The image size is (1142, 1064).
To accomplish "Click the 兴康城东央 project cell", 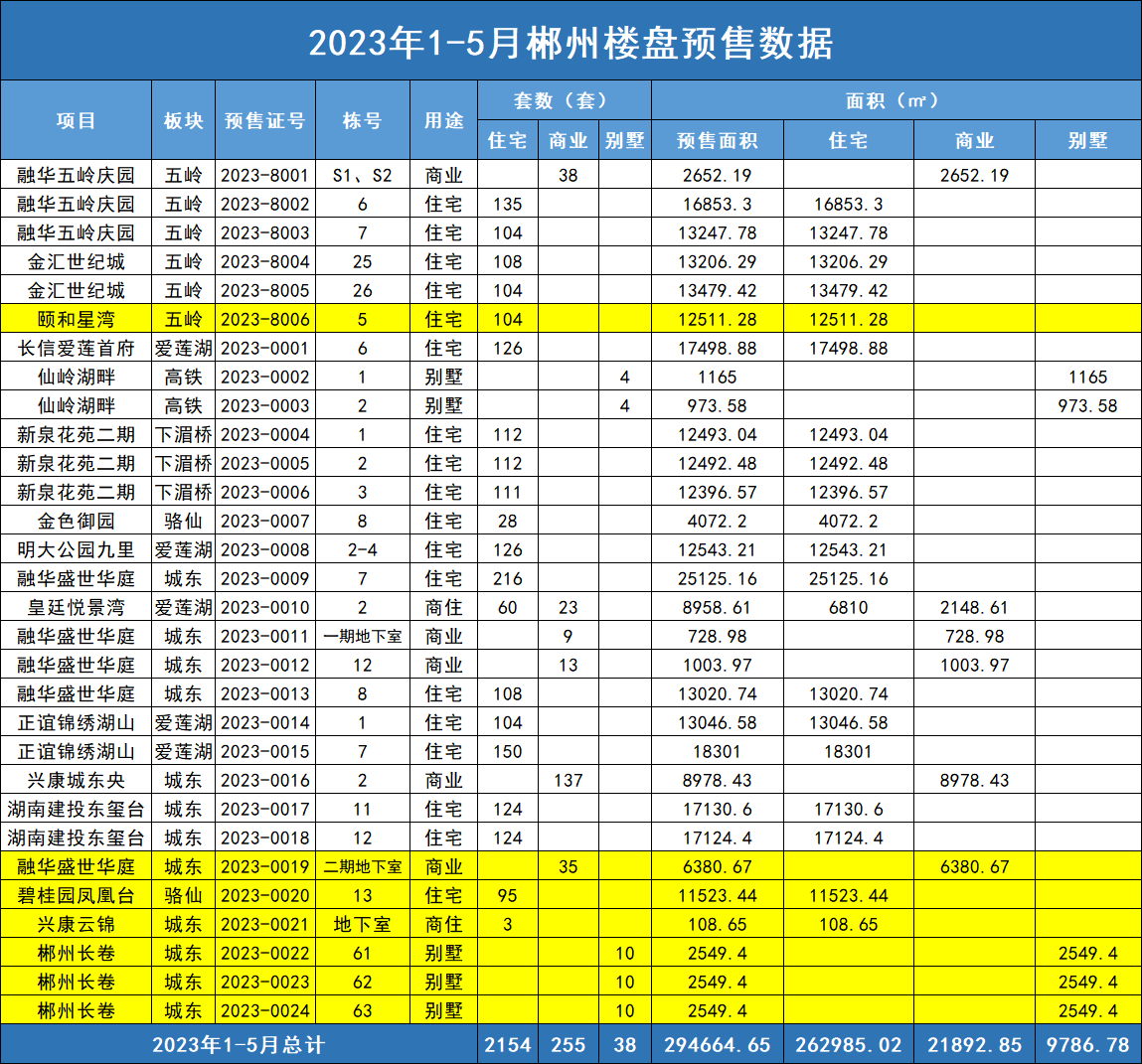I will point(76,781).
